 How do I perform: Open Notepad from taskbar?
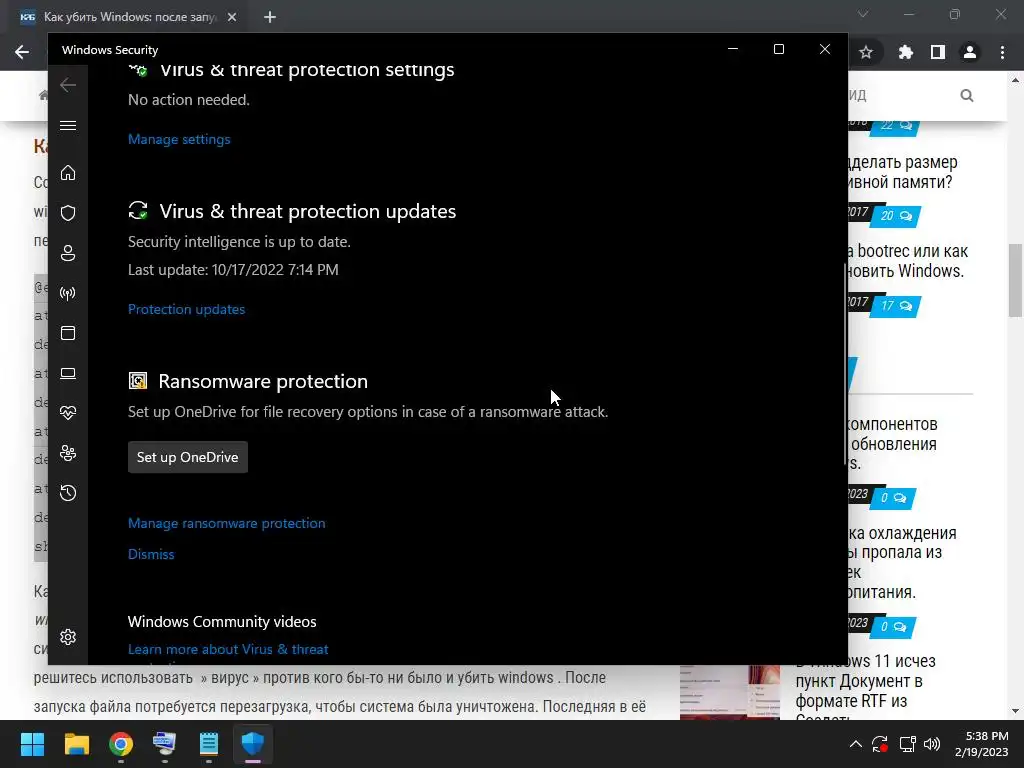[x=208, y=744]
